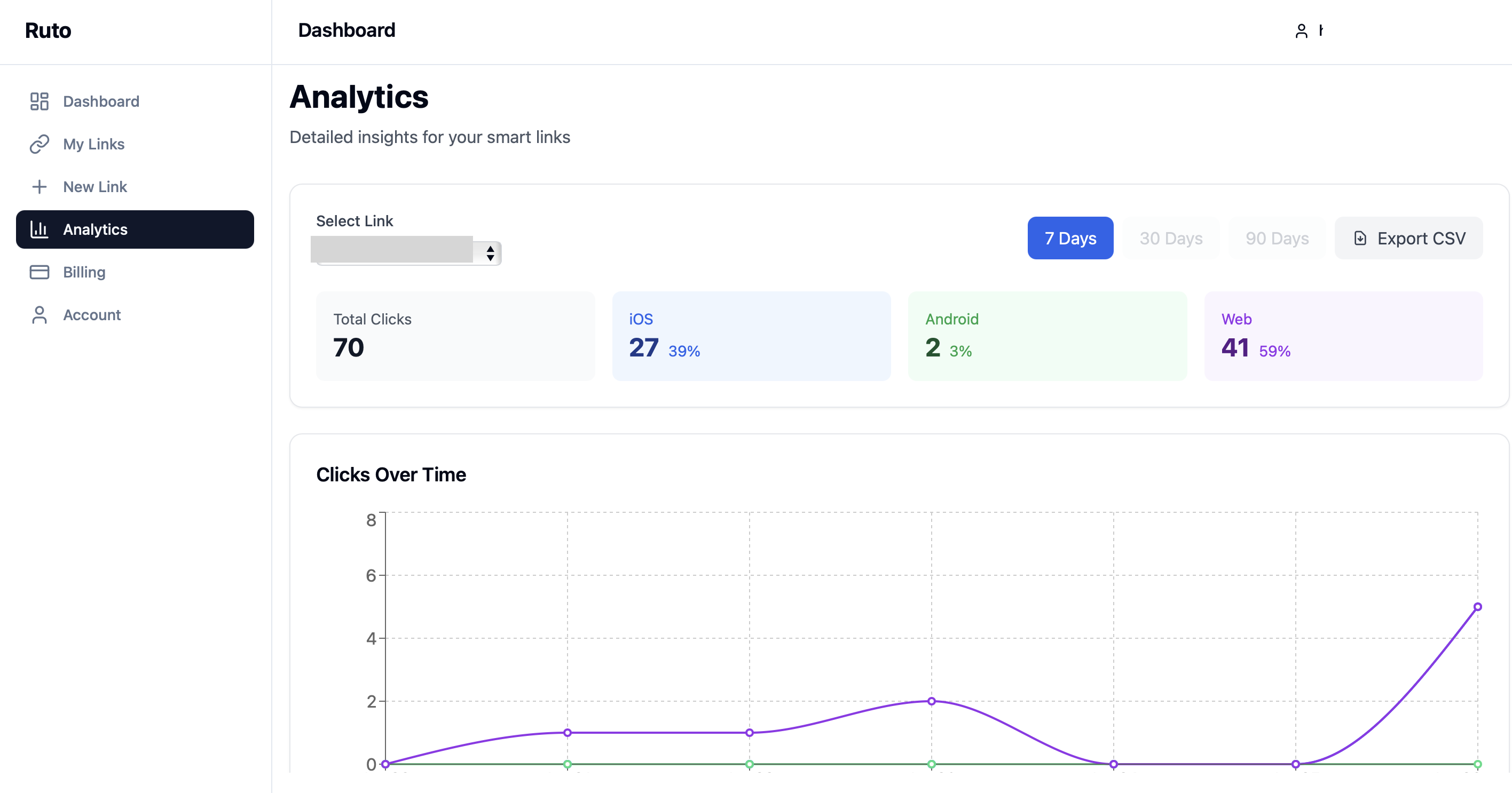The height and width of the screenshot is (793, 1512).
Task: Click the highest data point on the chart
Action: pos(1478,606)
